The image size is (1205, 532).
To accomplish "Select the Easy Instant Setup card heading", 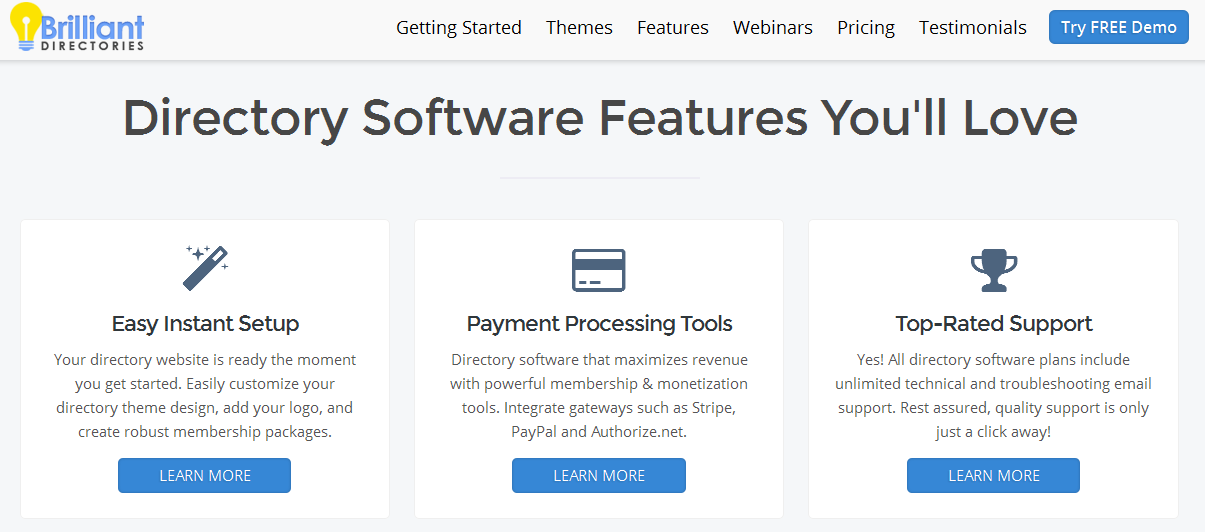I will coord(205,324).
